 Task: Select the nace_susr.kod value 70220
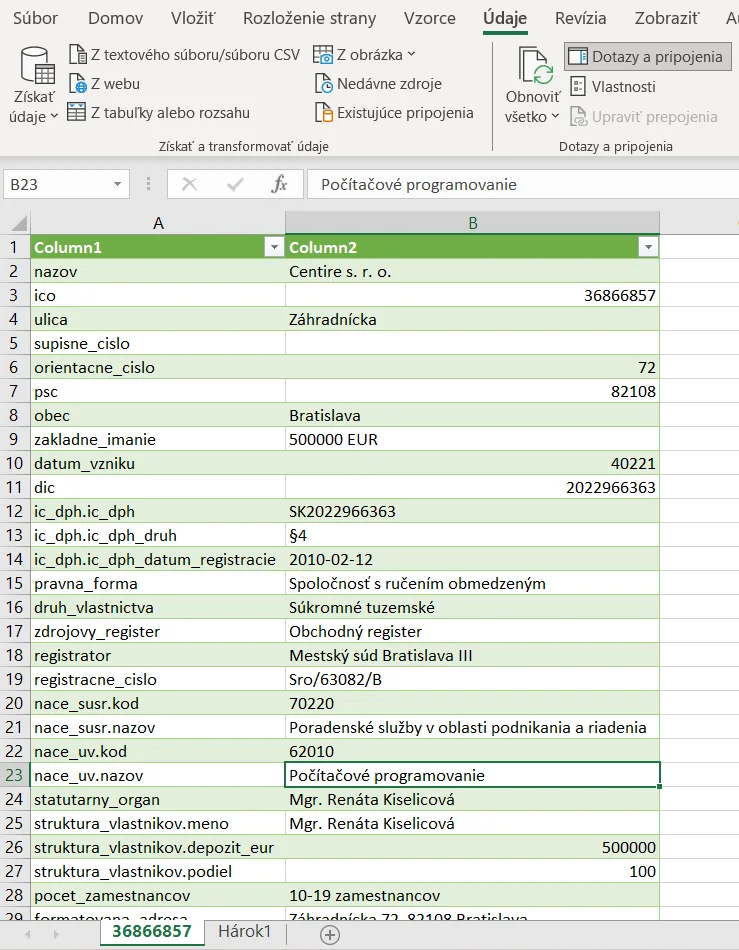click(x=472, y=703)
